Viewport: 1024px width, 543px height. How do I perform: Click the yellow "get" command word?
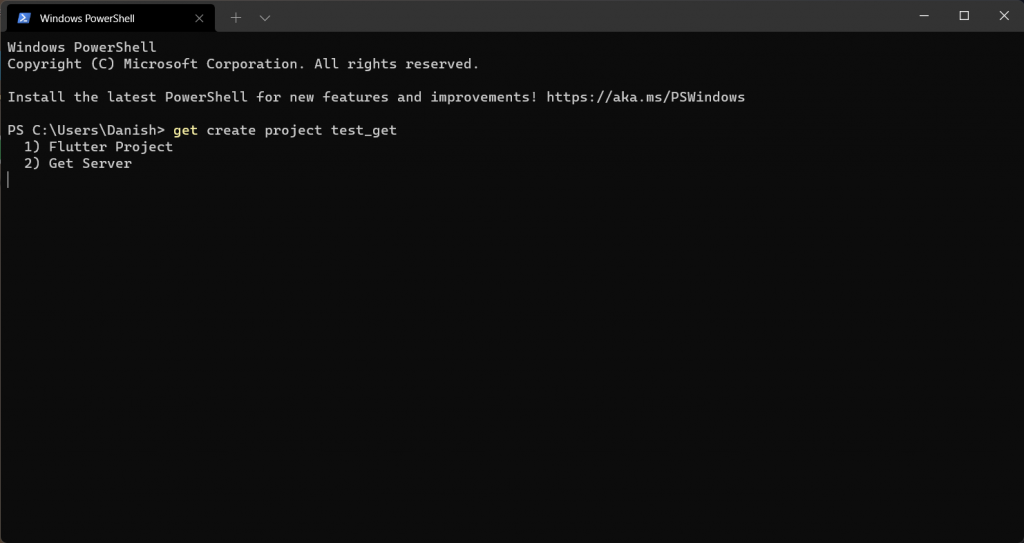[185, 131]
